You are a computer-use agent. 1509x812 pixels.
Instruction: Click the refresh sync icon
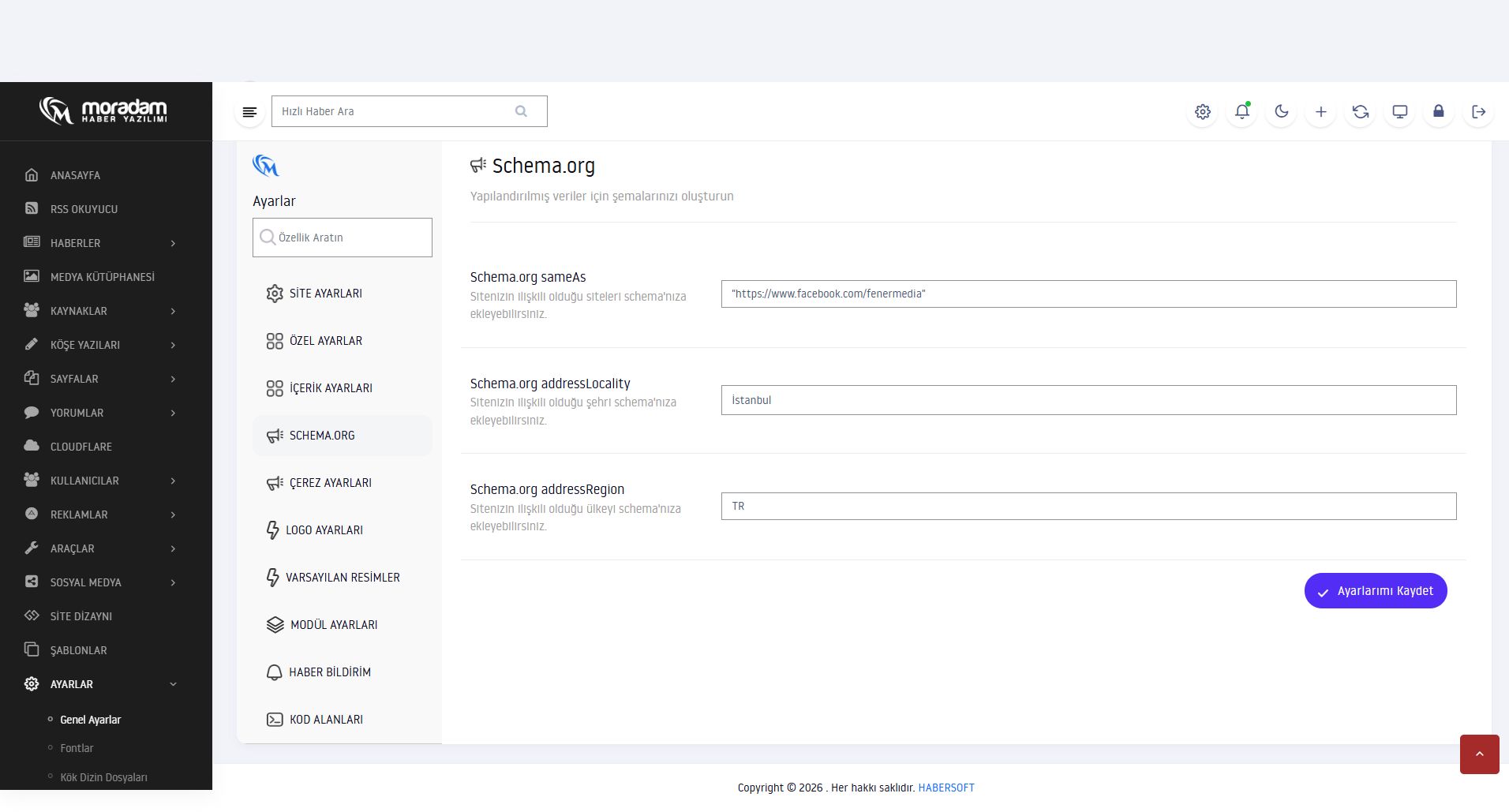pos(1360,112)
